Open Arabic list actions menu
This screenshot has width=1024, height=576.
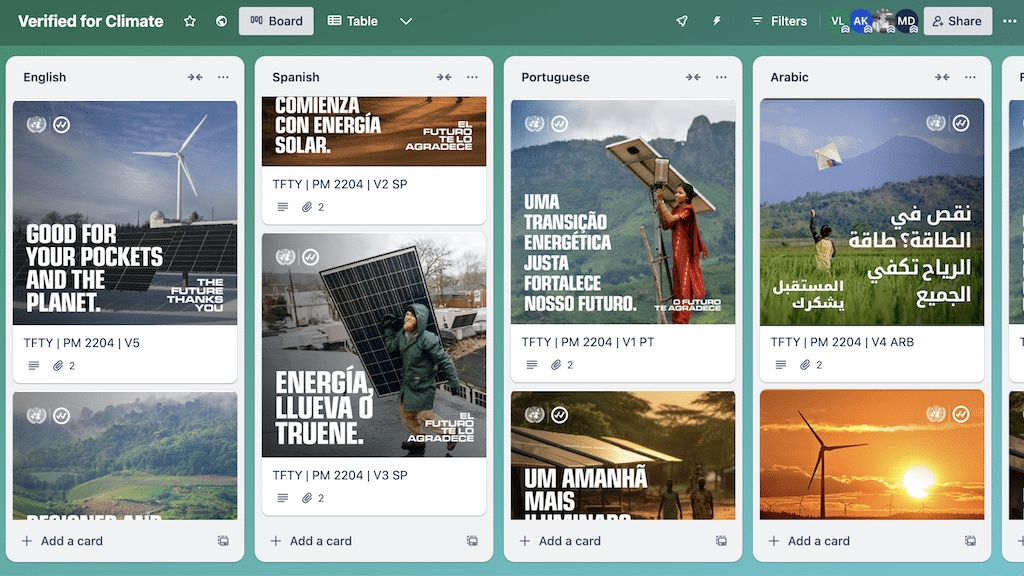click(970, 77)
